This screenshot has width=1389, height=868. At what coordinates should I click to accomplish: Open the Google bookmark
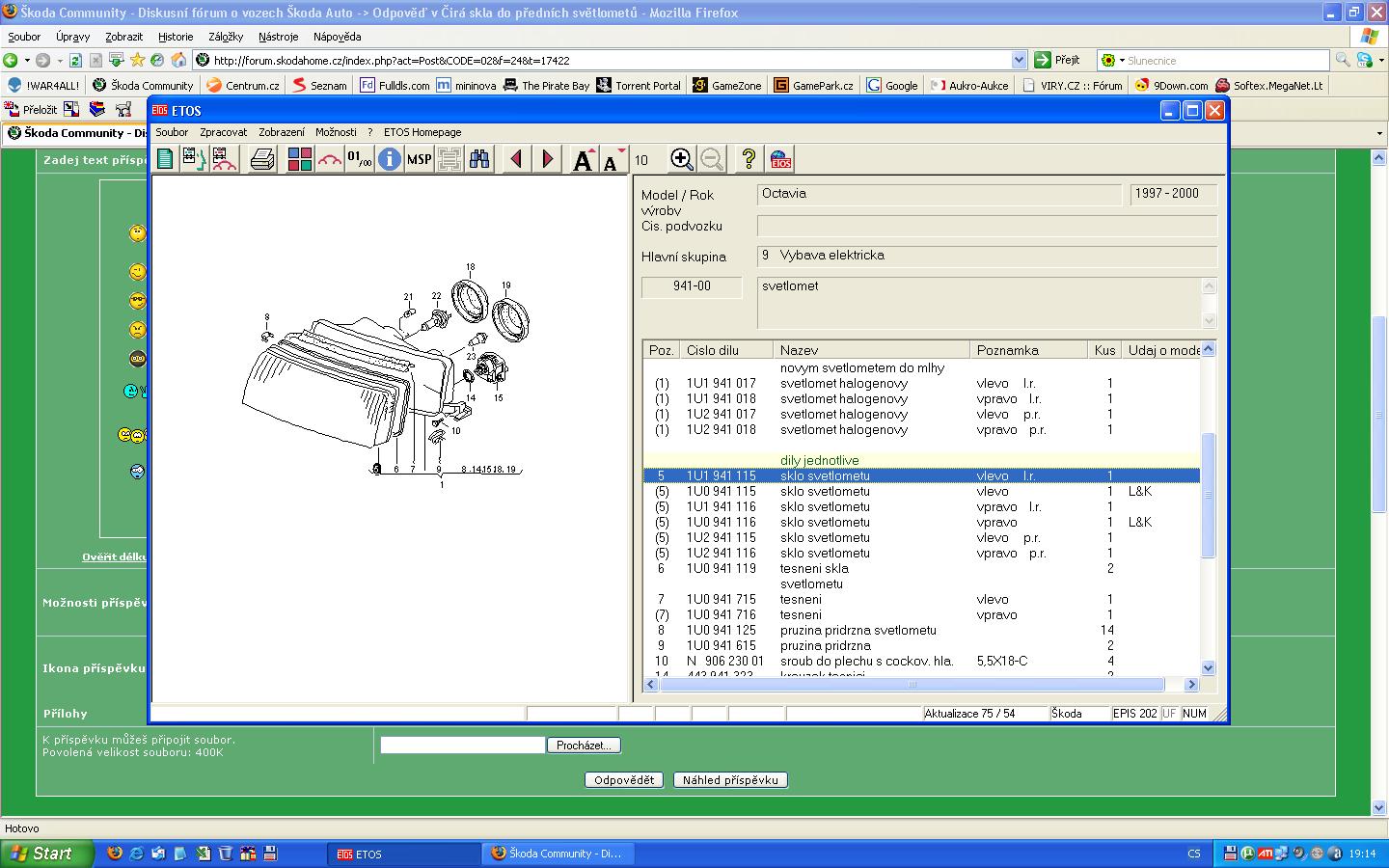[x=892, y=85]
